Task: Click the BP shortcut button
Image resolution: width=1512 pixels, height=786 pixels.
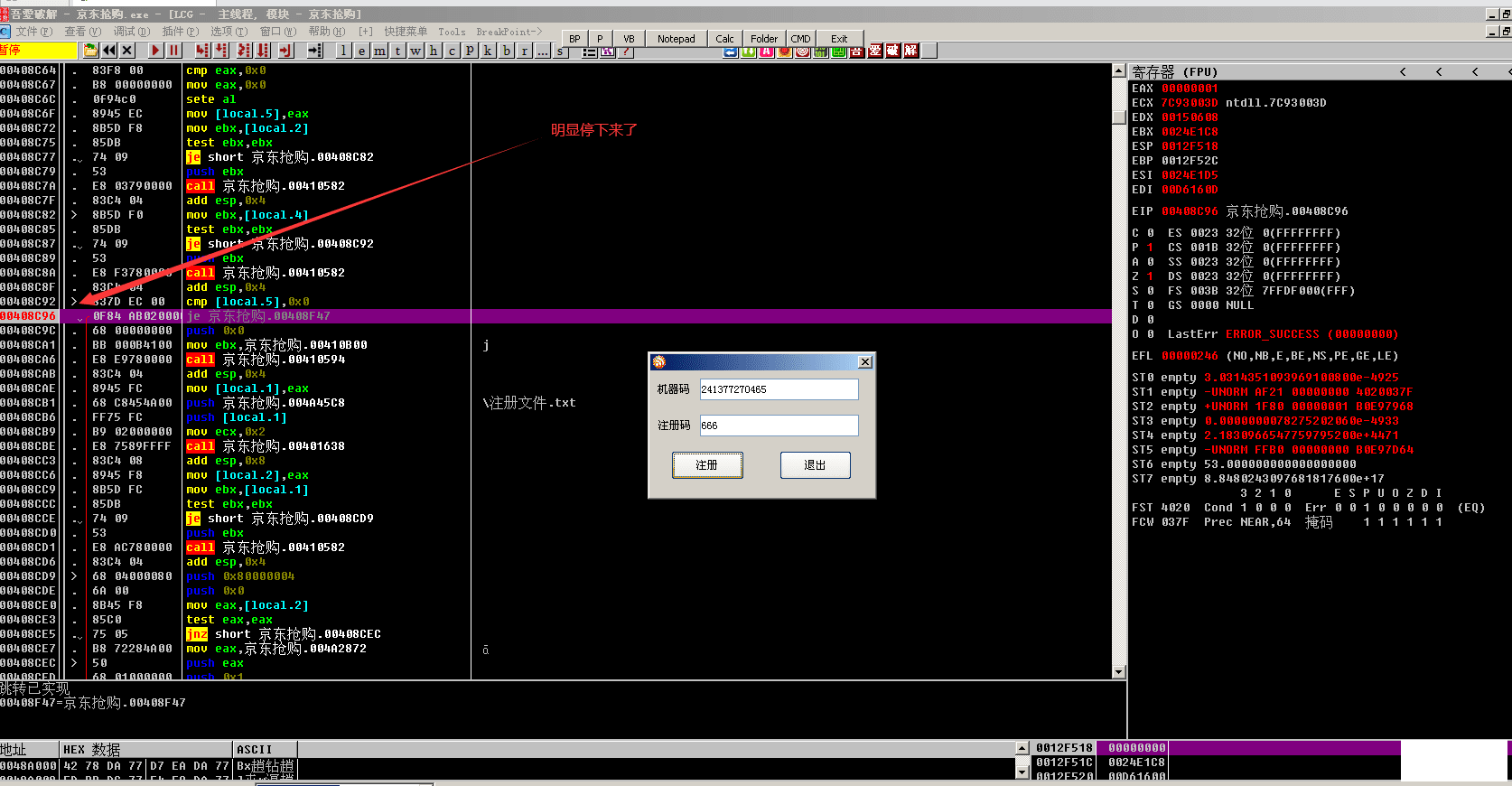Action: click(574, 38)
